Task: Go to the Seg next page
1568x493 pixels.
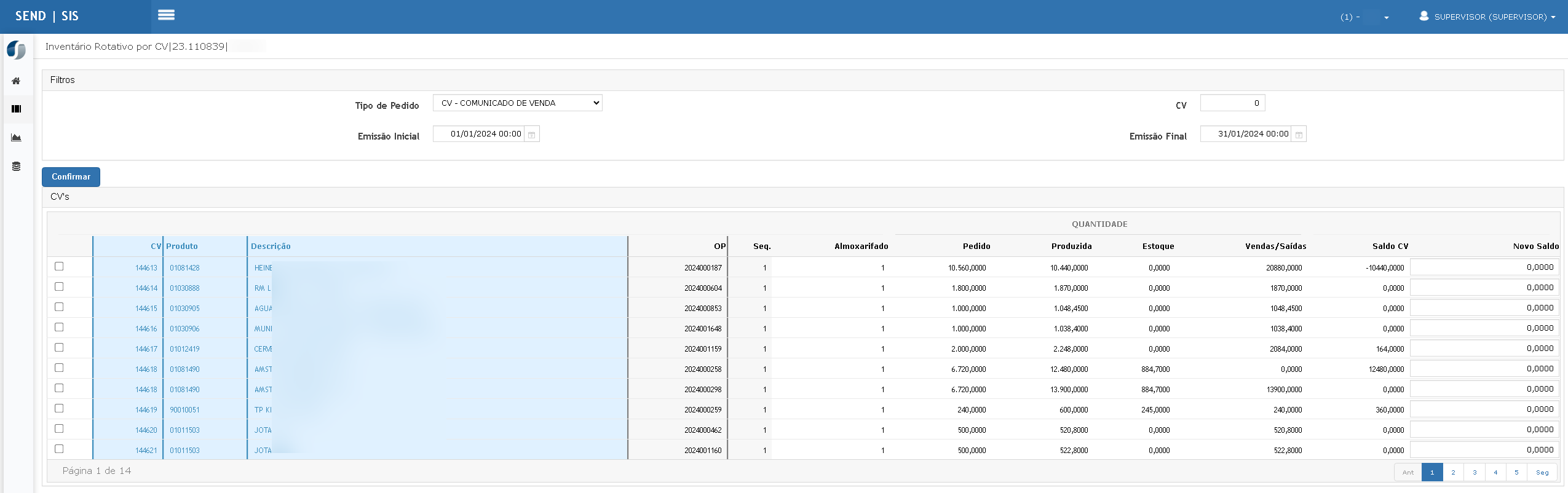Action: (1542, 472)
